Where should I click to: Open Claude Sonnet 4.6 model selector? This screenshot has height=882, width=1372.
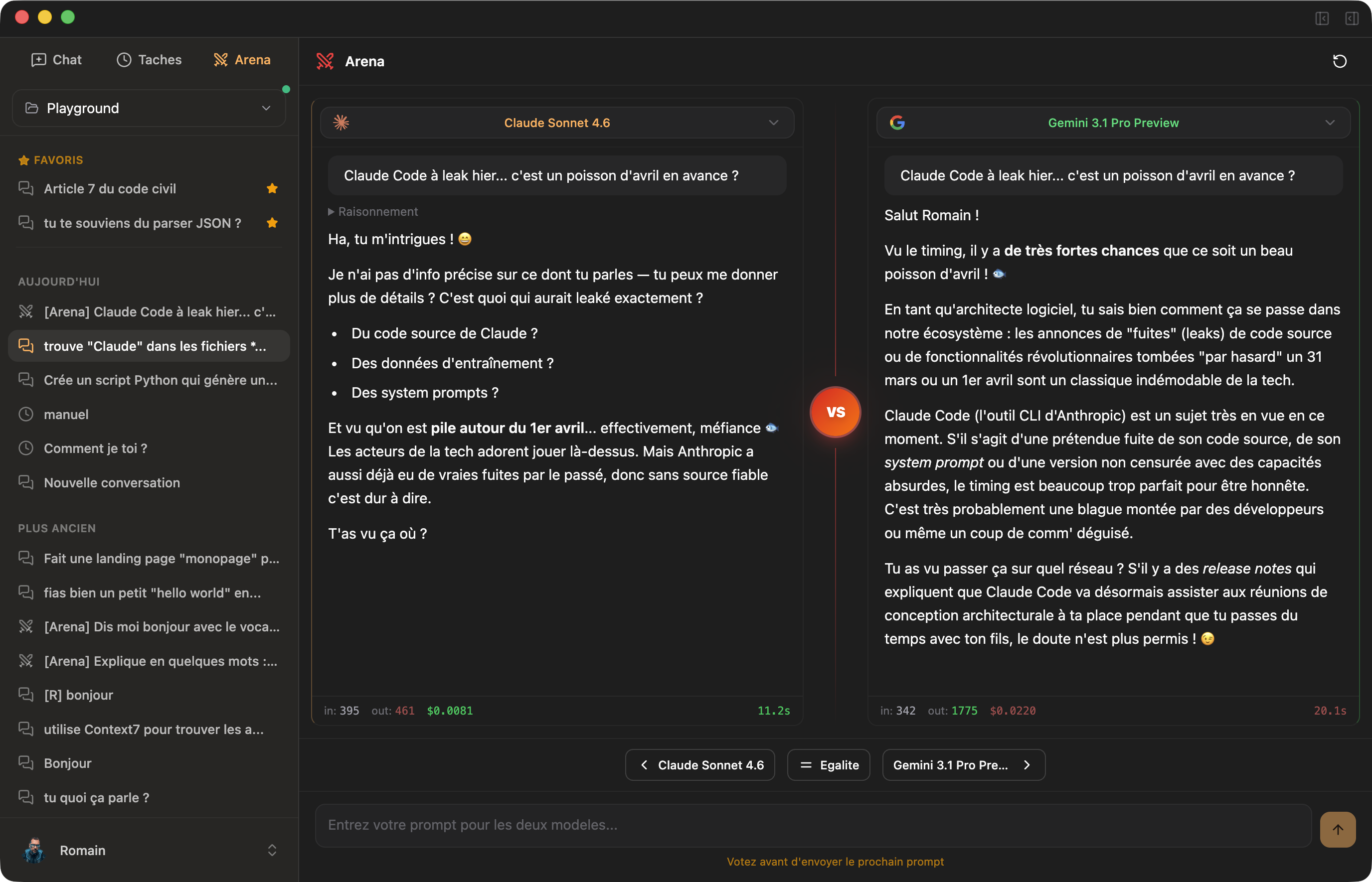[x=557, y=123]
